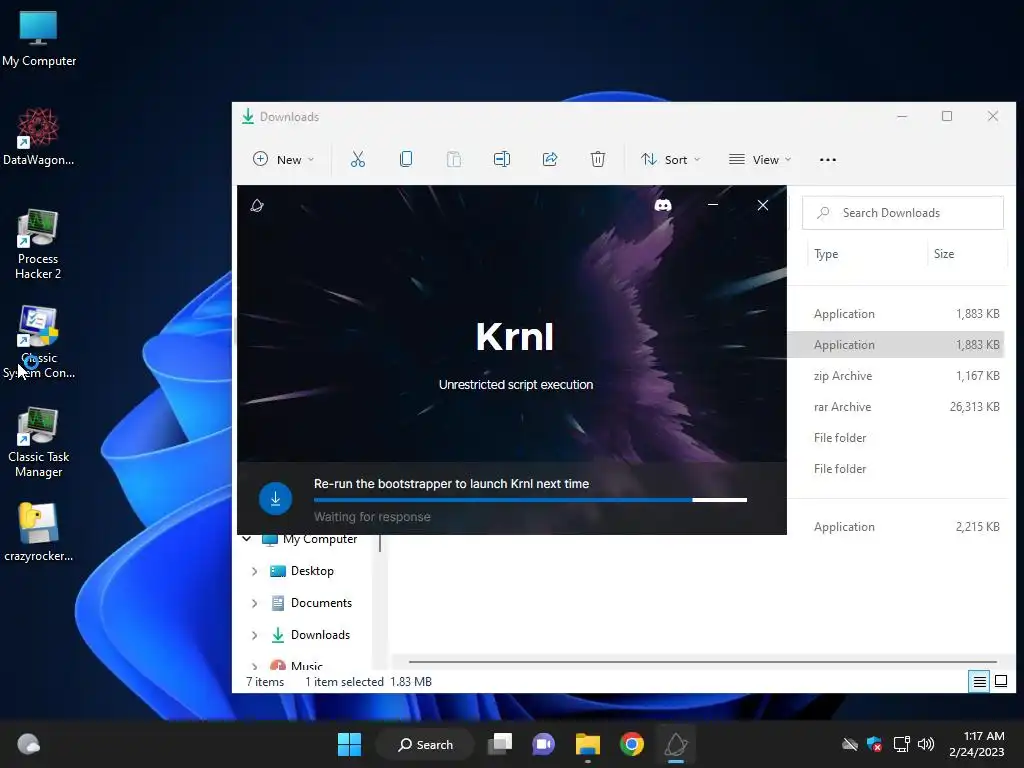Open the crazyrocker desktop icon

click(x=39, y=532)
